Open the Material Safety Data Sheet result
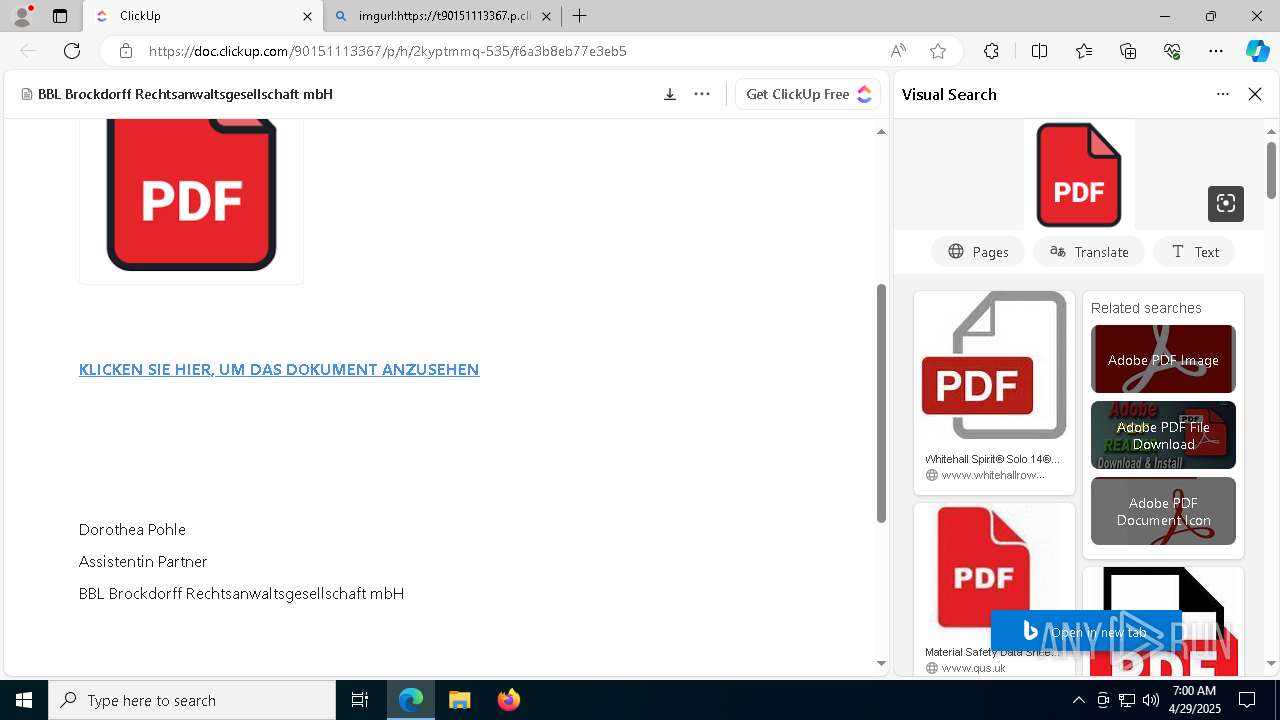This screenshot has width=1280, height=720. [994, 590]
